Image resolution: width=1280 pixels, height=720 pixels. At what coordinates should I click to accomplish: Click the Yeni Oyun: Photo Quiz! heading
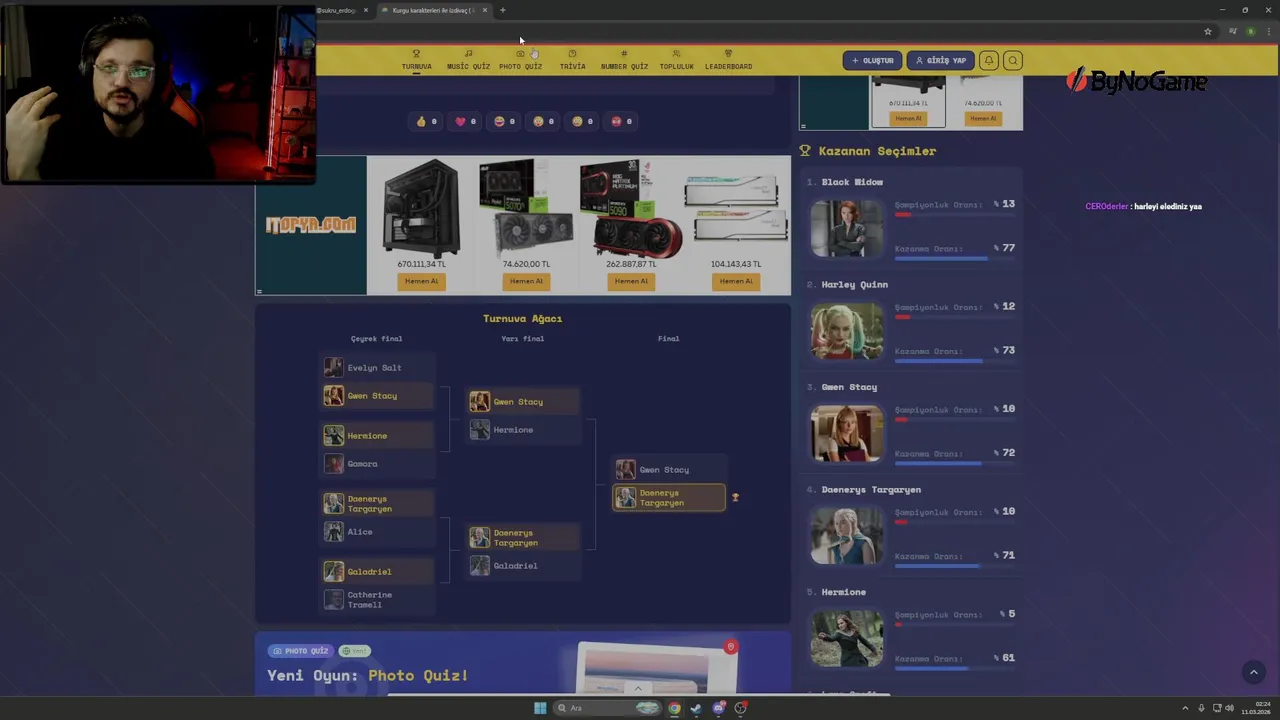point(368,675)
